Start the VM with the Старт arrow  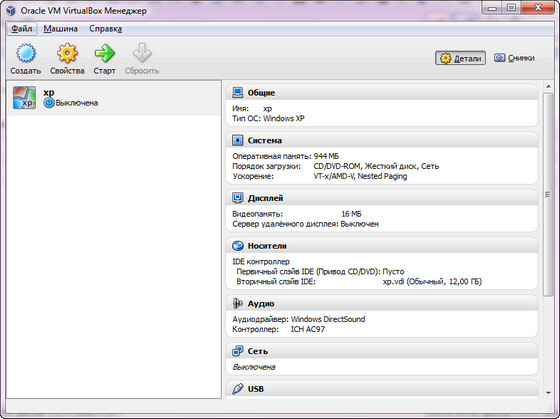(104, 53)
